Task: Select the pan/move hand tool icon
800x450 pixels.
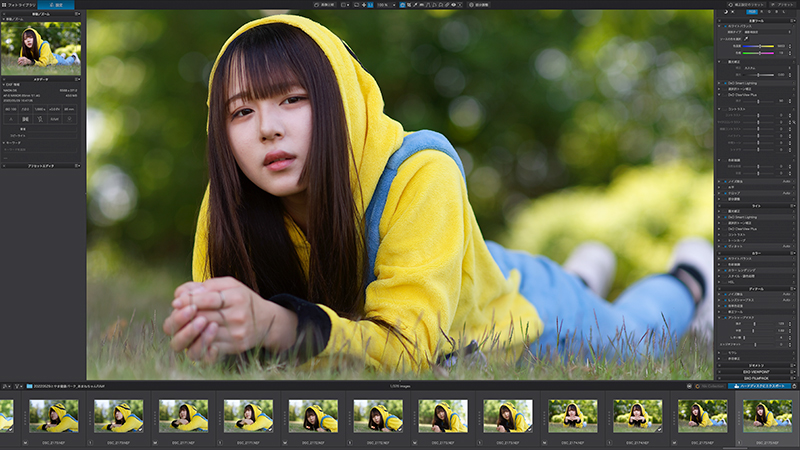Action: click(x=363, y=5)
